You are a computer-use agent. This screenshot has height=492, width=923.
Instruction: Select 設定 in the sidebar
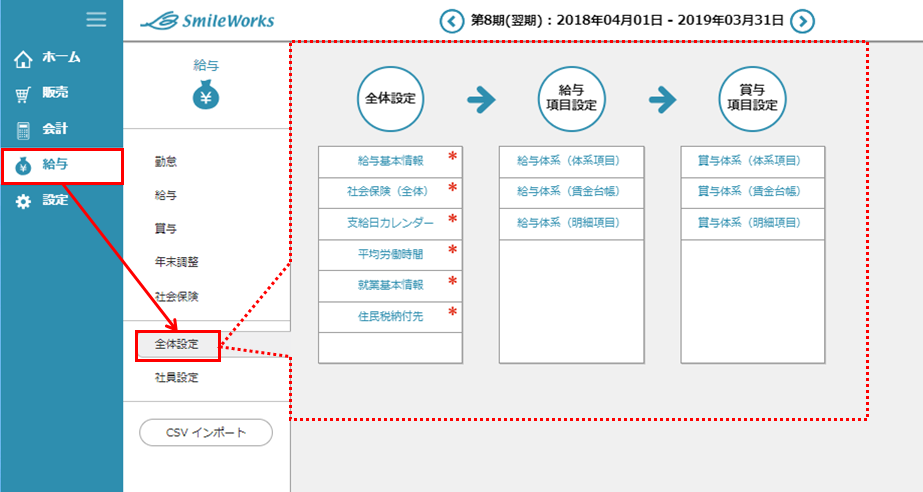[x=55, y=200]
